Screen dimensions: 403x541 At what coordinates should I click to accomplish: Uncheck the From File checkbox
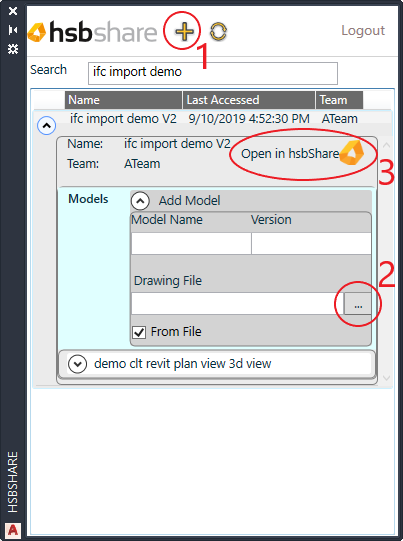(x=139, y=333)
